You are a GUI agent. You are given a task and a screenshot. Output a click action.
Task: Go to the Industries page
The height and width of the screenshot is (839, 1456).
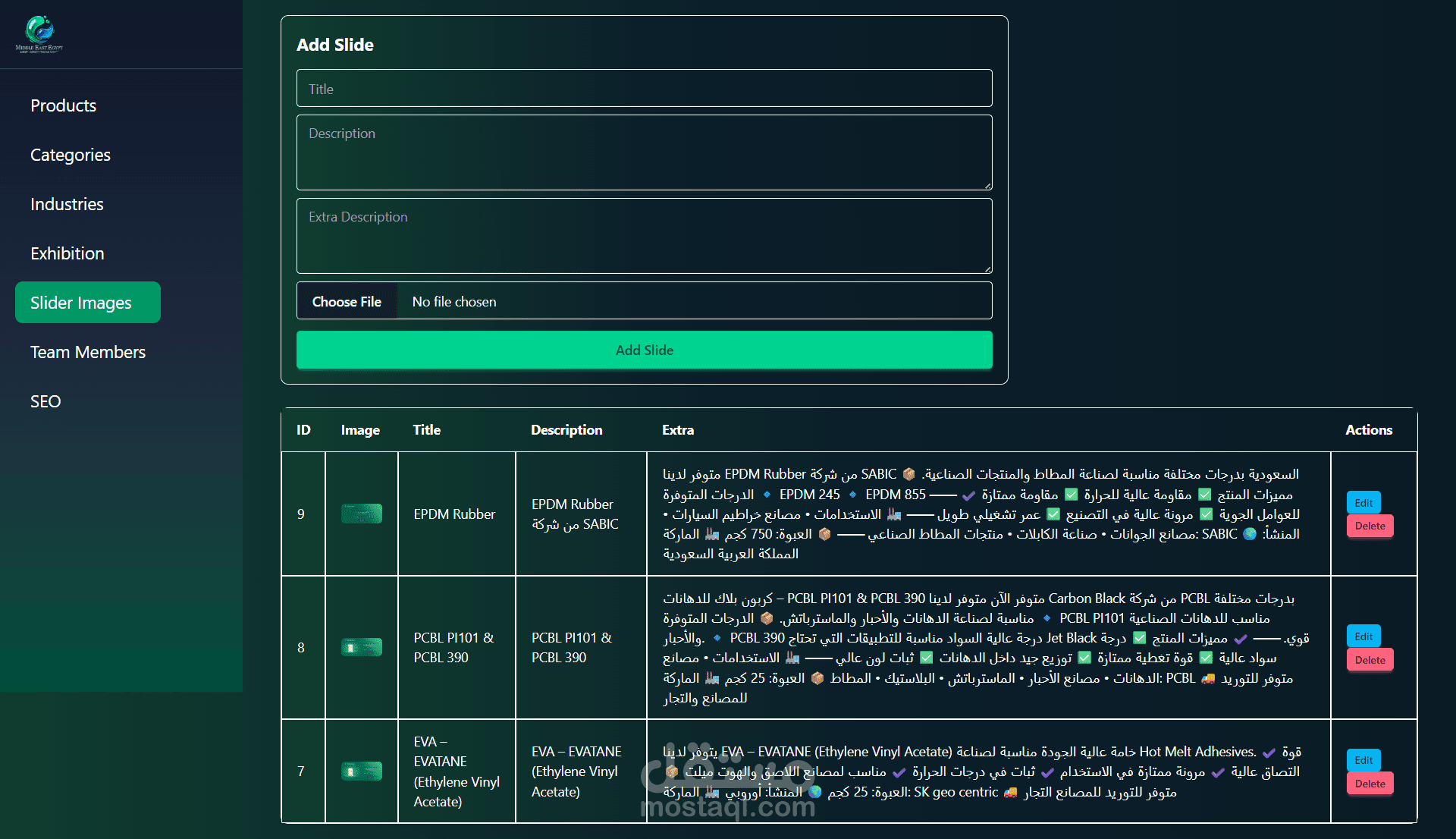coord(67,204)
